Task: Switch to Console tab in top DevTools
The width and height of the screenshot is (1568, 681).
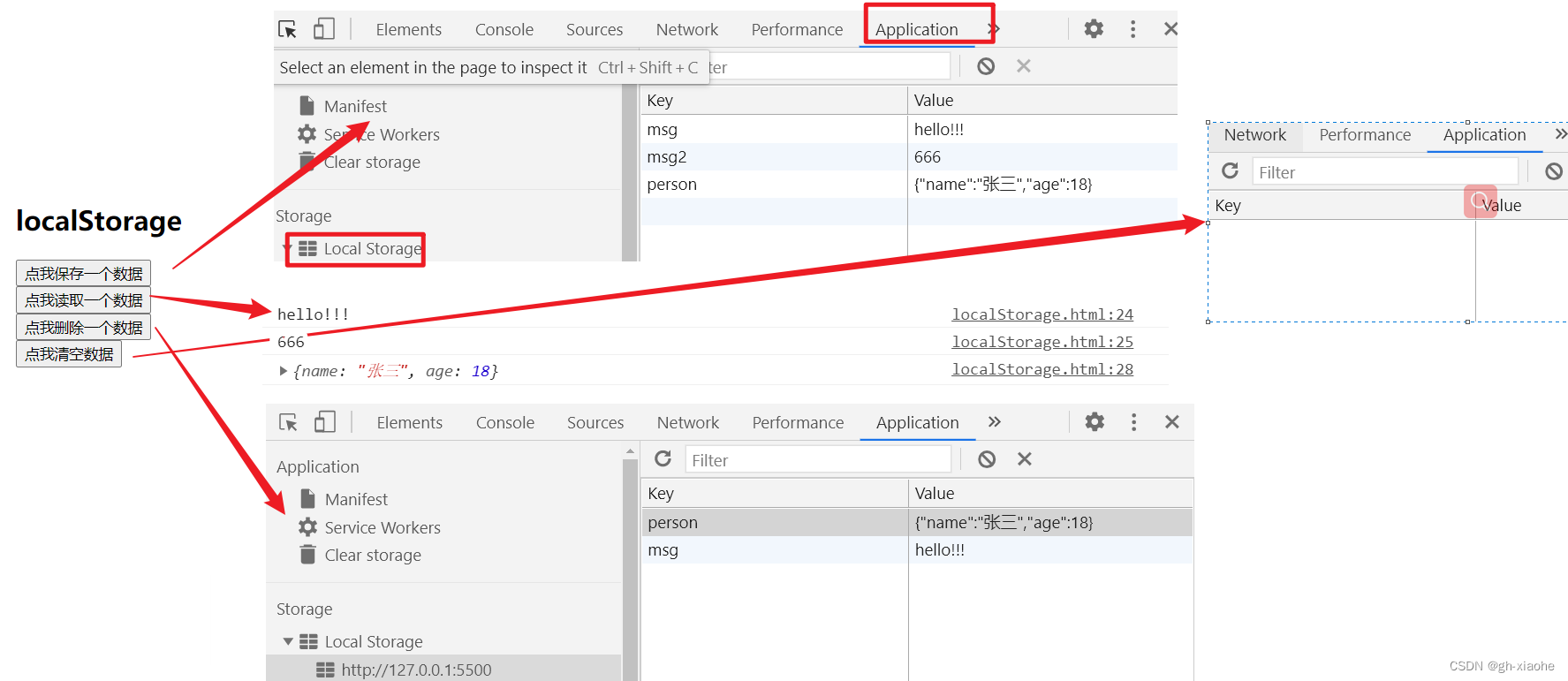Action: pos(504,29)
